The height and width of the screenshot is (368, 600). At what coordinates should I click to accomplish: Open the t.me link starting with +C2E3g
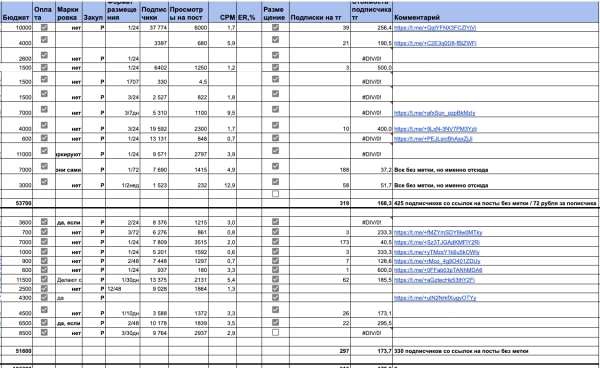pos(435,43)
